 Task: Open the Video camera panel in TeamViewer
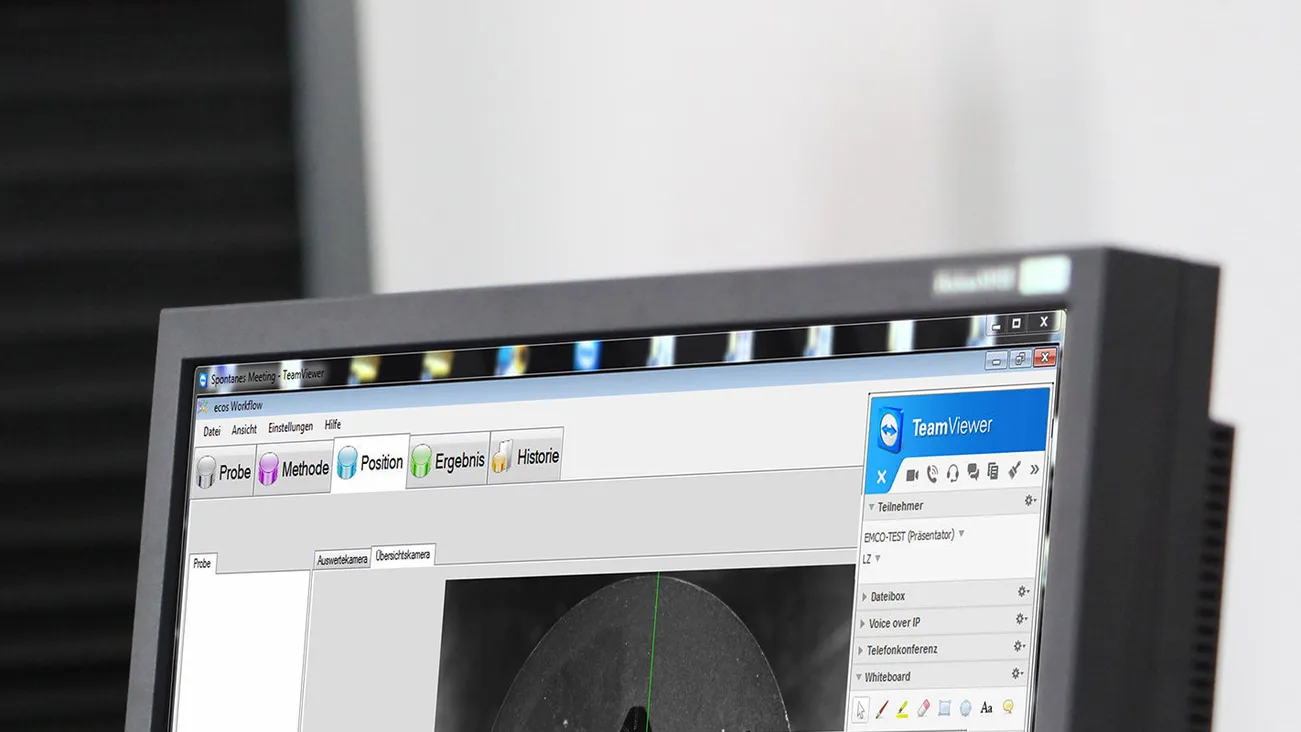pyautogui.click(x=912, y=474)
